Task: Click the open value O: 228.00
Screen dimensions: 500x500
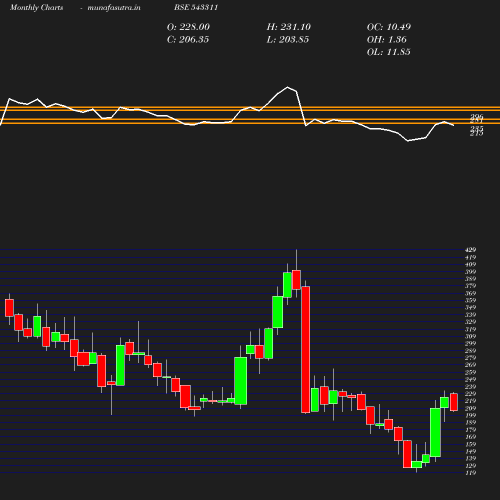Action: point(188,27)
